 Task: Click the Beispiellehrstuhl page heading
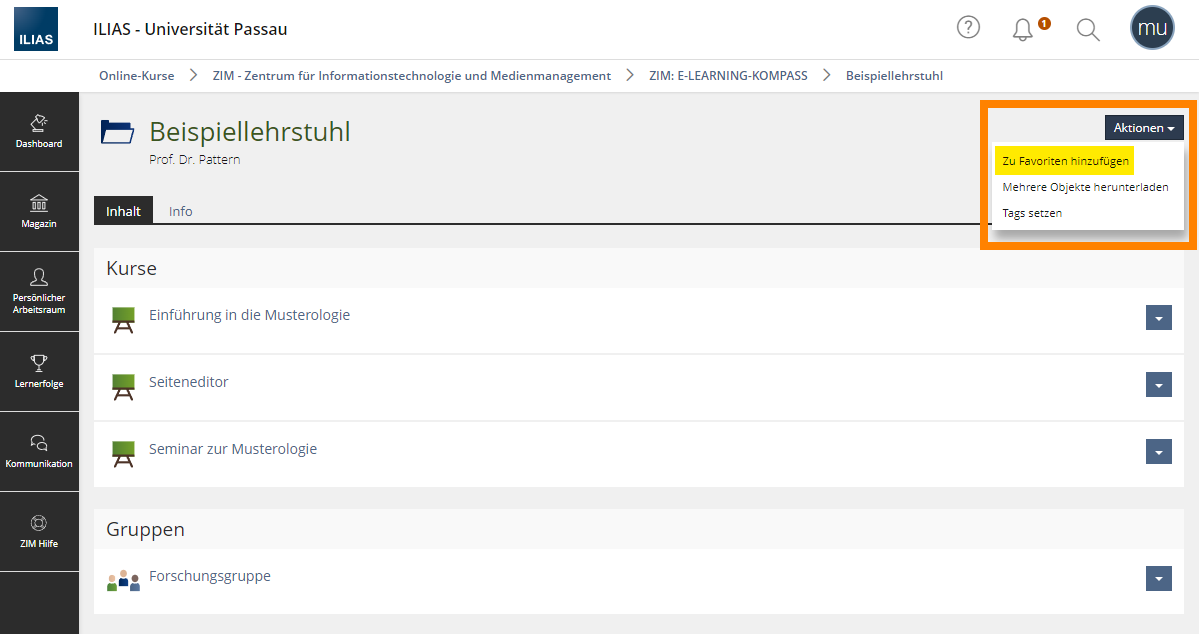[x=250, y=132]
